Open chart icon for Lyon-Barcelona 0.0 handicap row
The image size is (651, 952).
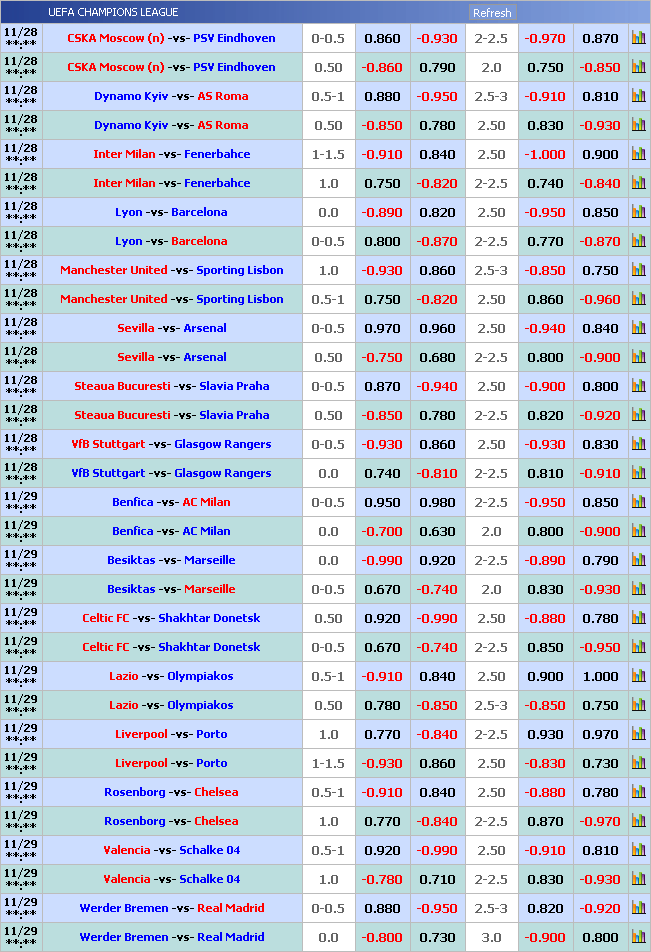tap(638, 212)
